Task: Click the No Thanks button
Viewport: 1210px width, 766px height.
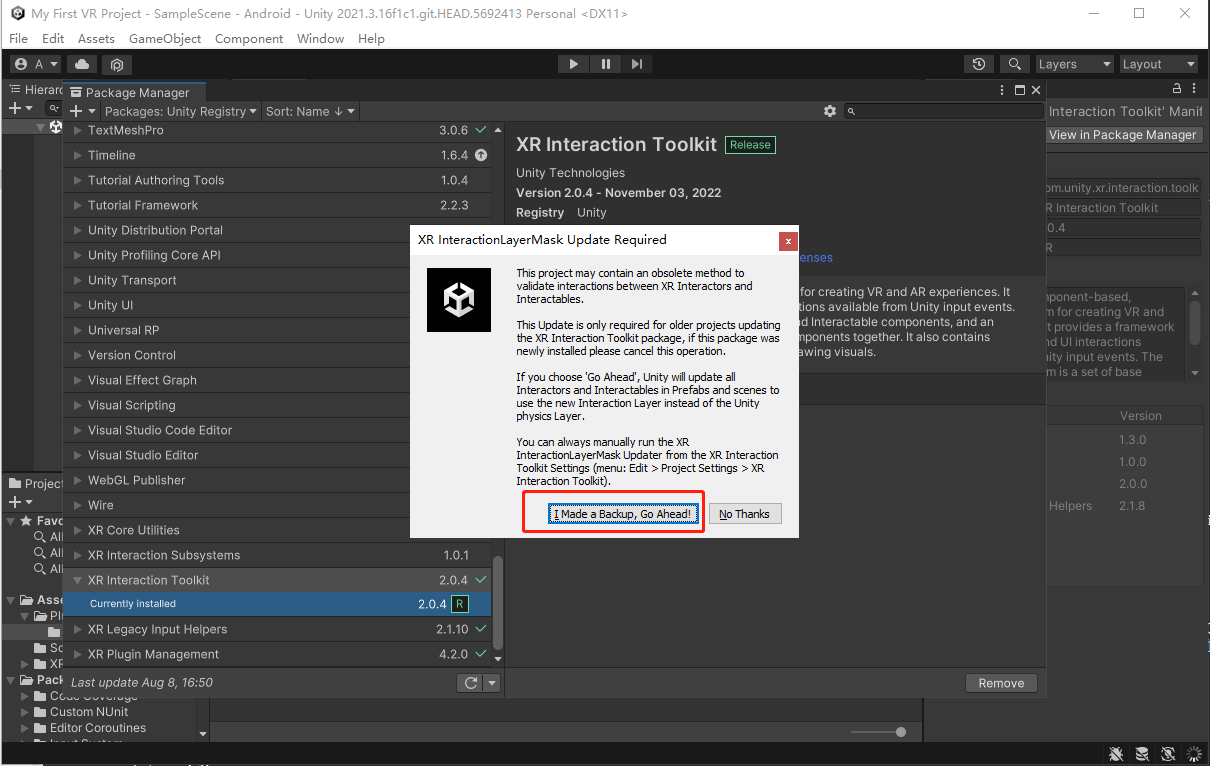Action: (x=745, y=514)
